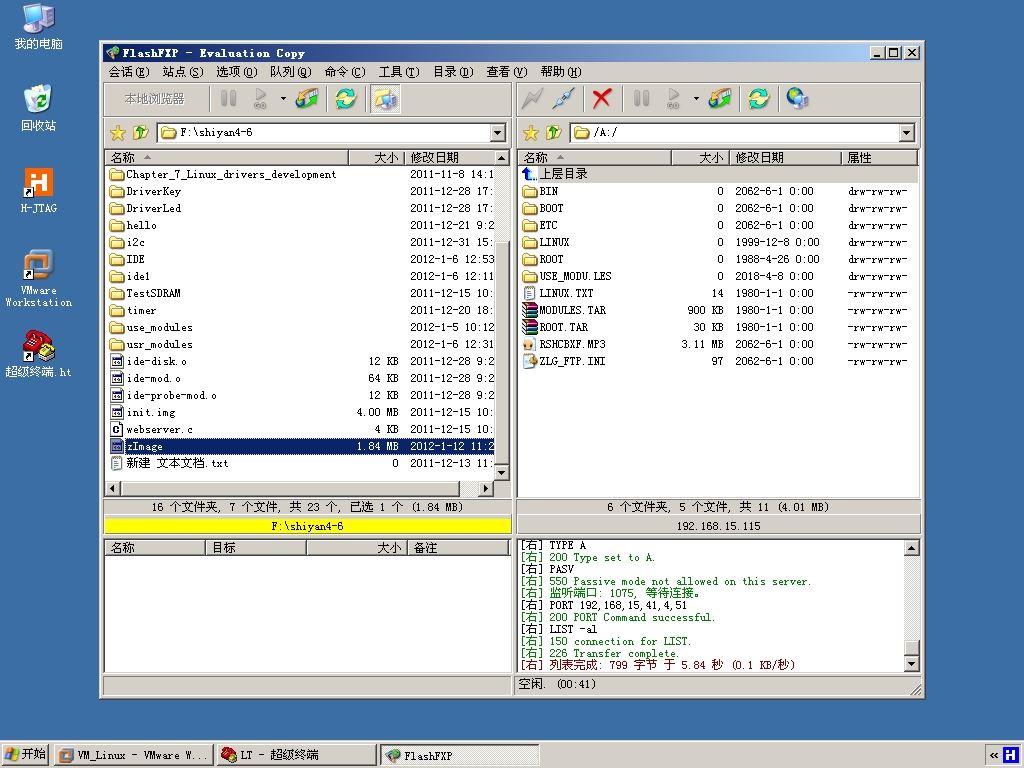Open dropdown arrow beside left transfer icon

(283, 99)
